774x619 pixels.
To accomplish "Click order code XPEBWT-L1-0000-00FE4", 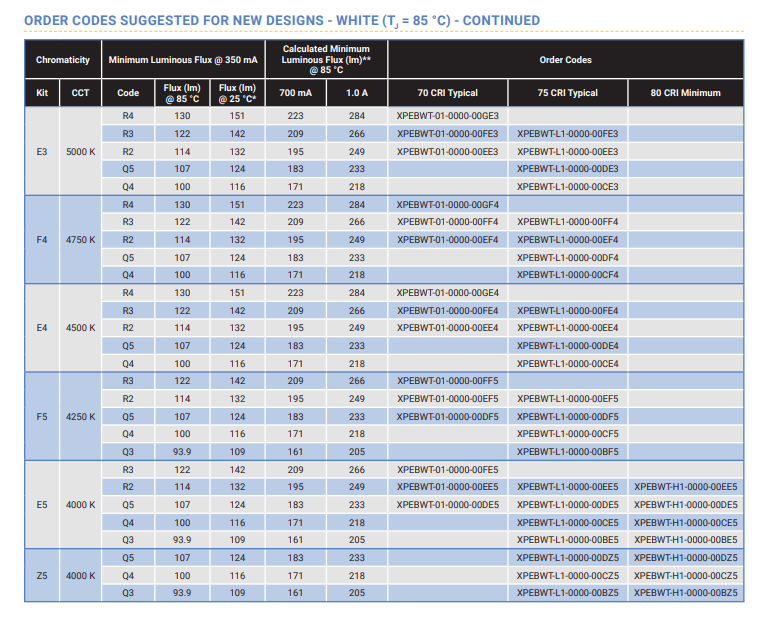I will click(568, 310).
